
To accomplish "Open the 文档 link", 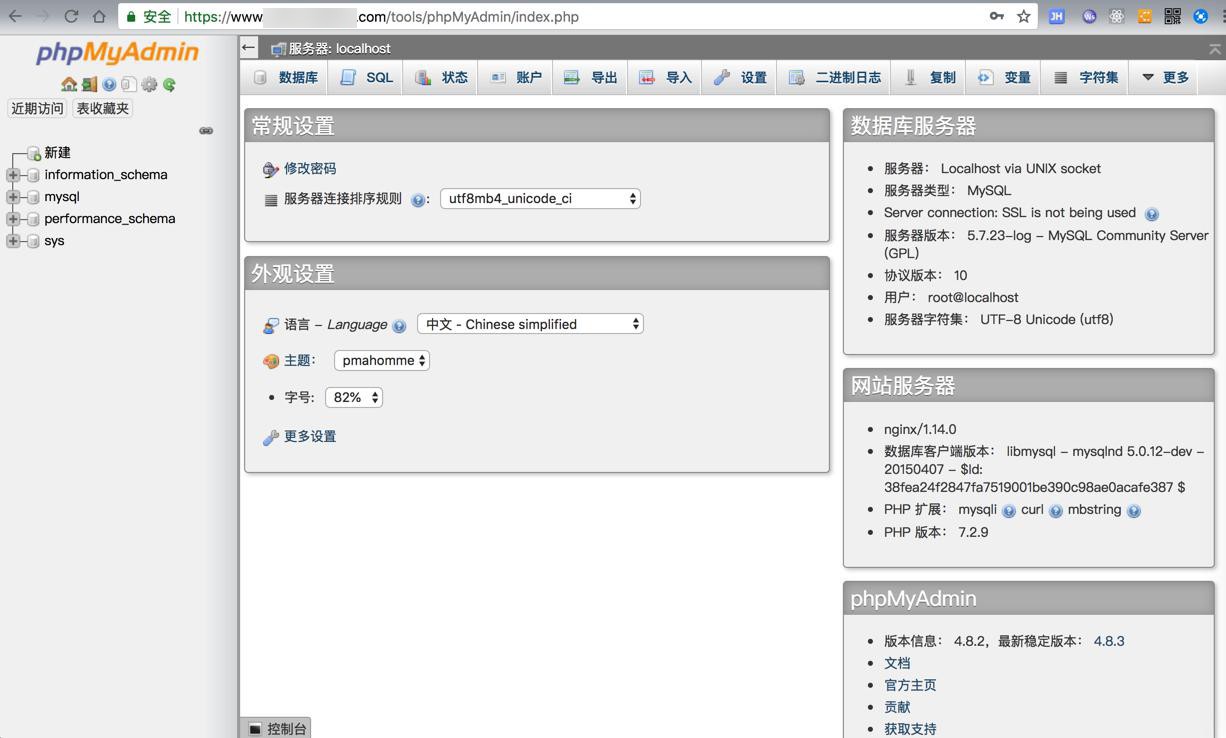I will pos(897,663).
